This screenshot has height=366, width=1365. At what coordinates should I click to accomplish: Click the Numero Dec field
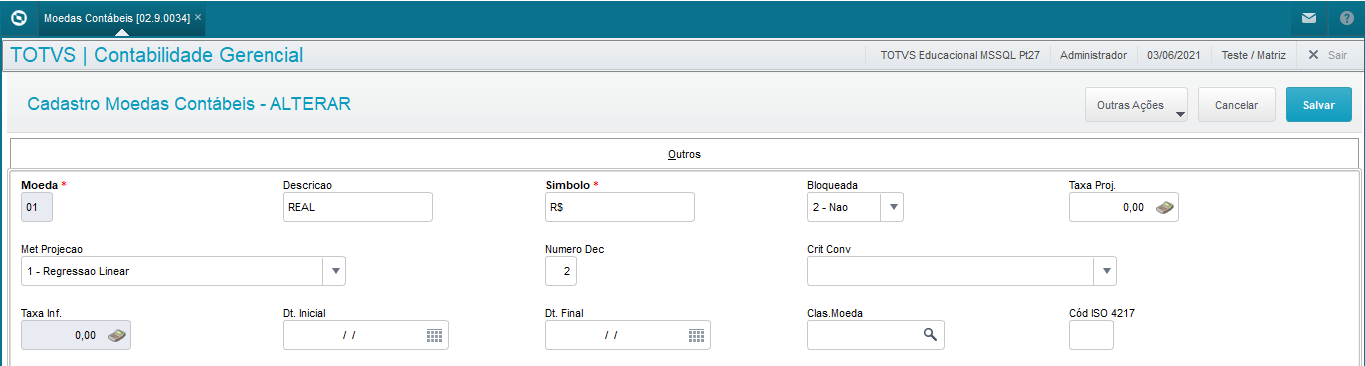[561, 271]
